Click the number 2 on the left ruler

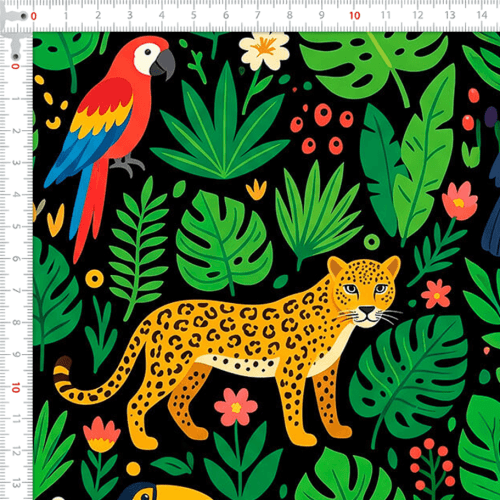[x=16, y=131]
